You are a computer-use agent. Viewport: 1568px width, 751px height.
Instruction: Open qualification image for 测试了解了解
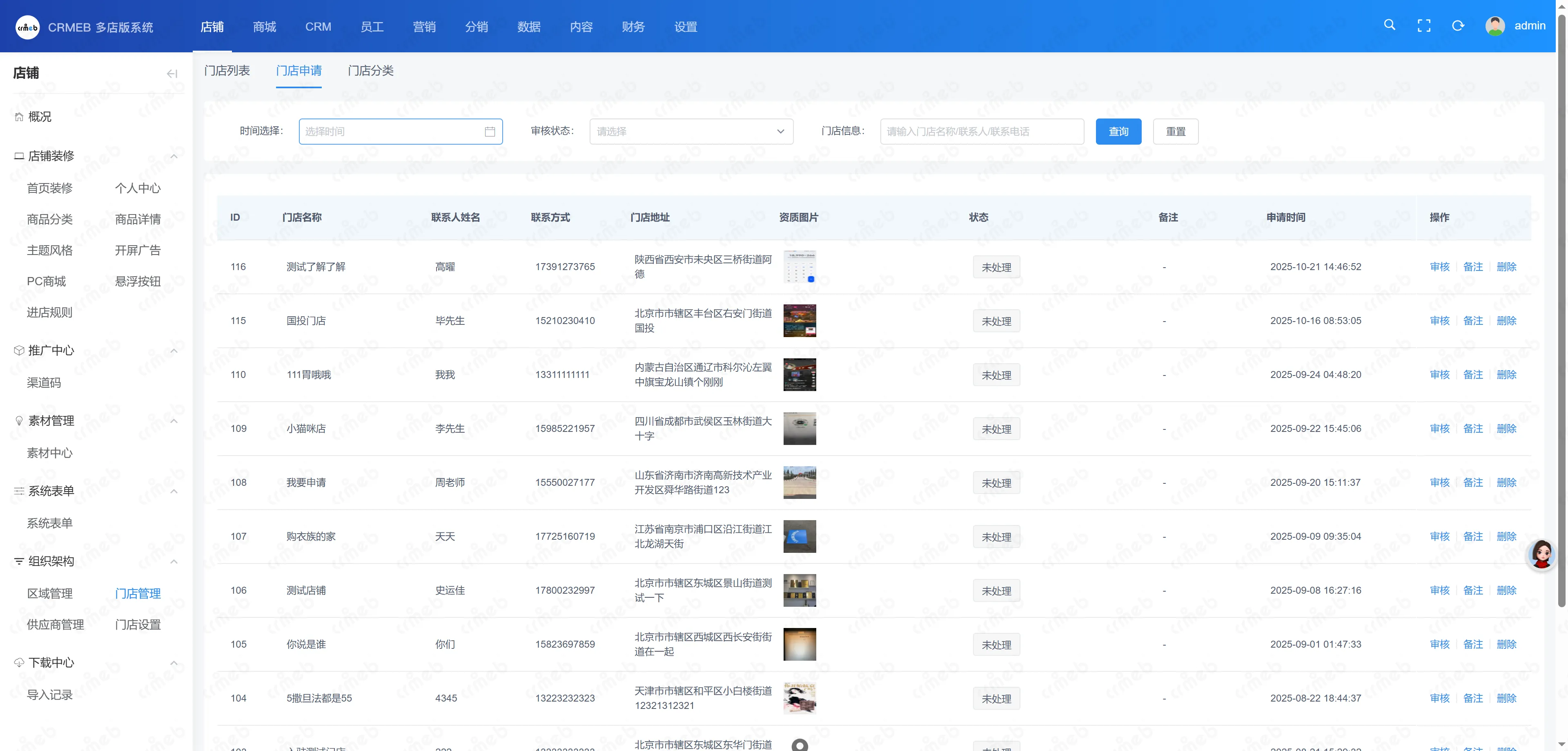[799, 267]
